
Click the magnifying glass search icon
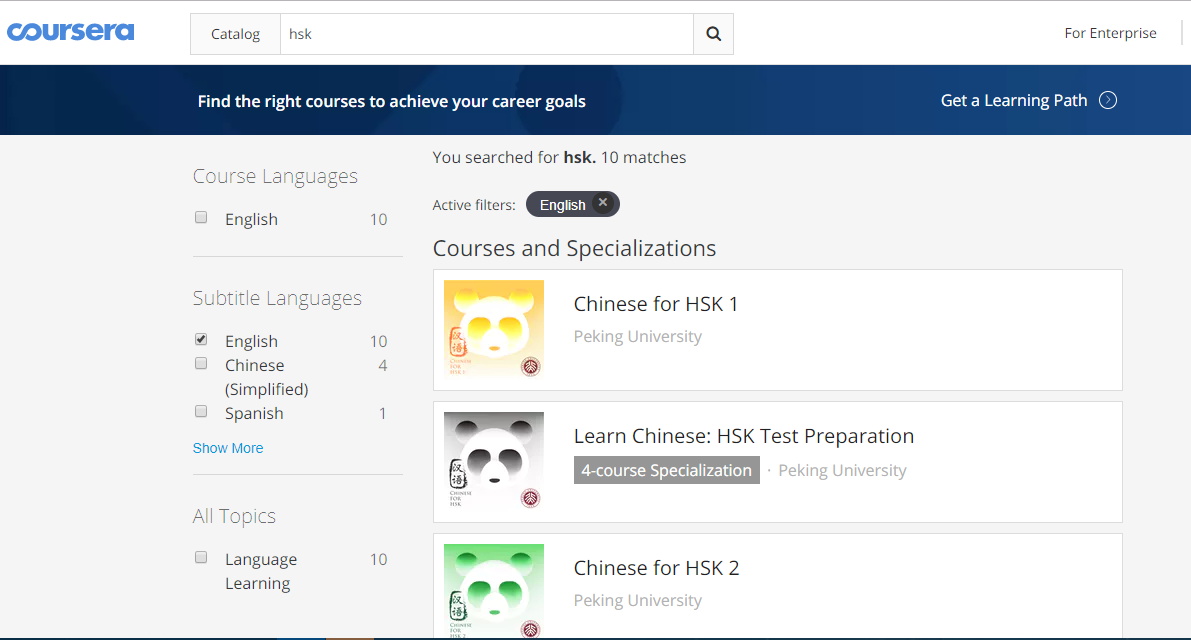click(713, 34)
